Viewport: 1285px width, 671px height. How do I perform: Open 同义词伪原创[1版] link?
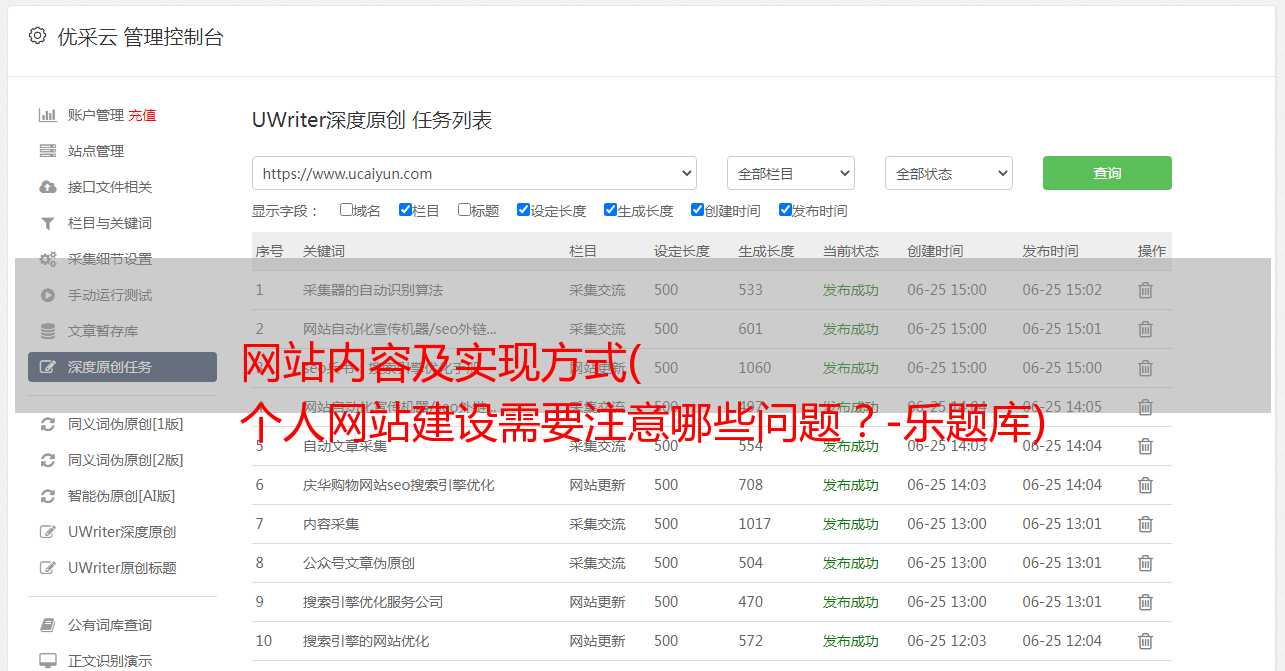(x=125, y=424)
